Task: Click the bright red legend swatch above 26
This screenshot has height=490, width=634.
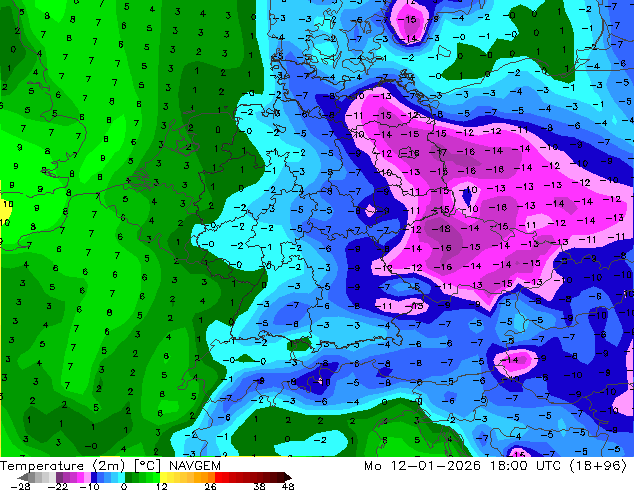Action: (218, 477)
